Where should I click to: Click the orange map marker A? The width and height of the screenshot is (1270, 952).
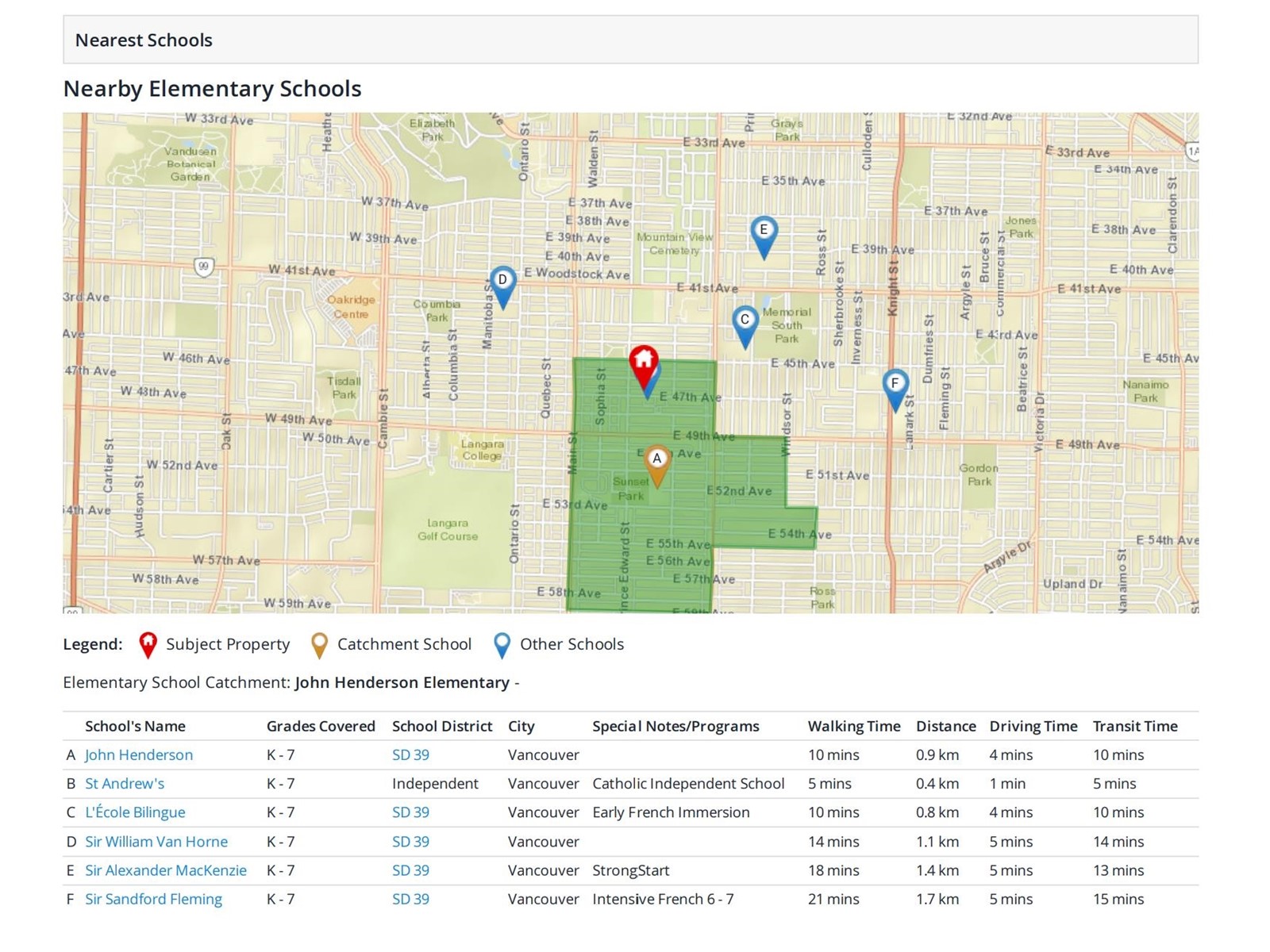click(x=656, y=463)
